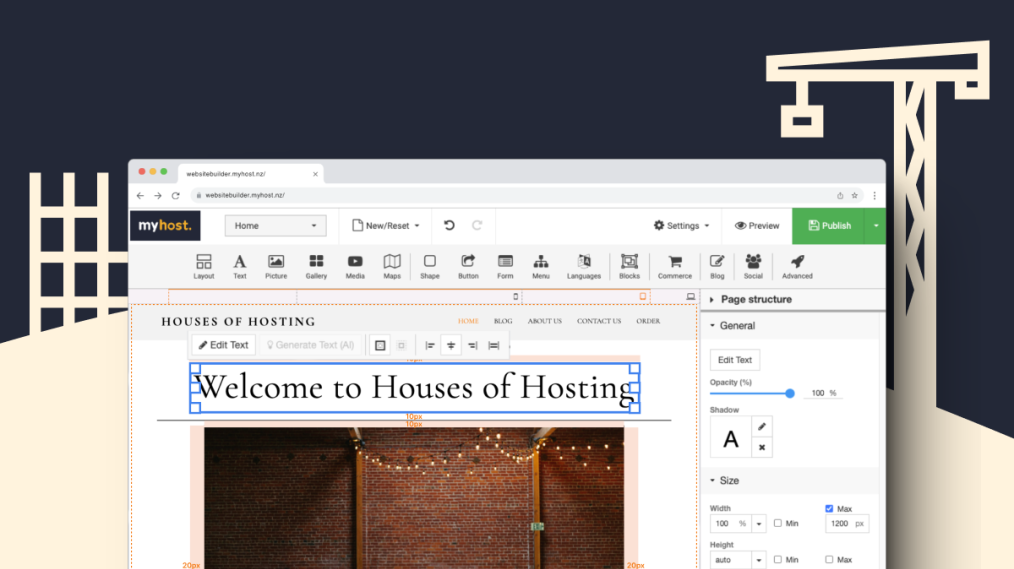Redo the last change

(477, 225)
